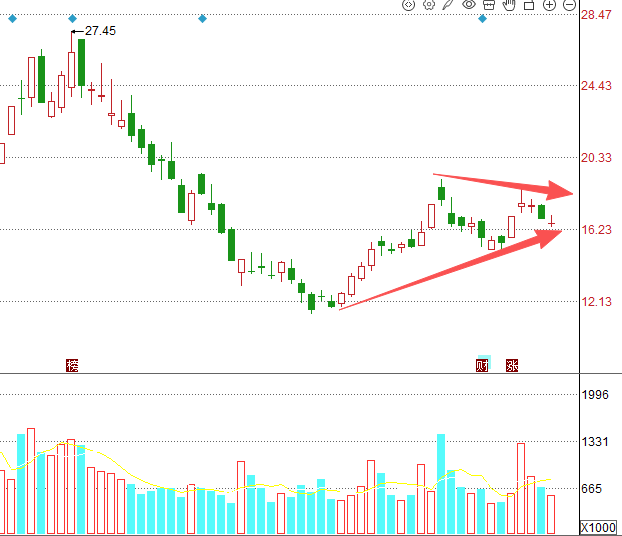Click the rightmost blue diamond marker
The width and height of the screenshot is (622, 536).
pyautogui.click(x=482, y=19)
